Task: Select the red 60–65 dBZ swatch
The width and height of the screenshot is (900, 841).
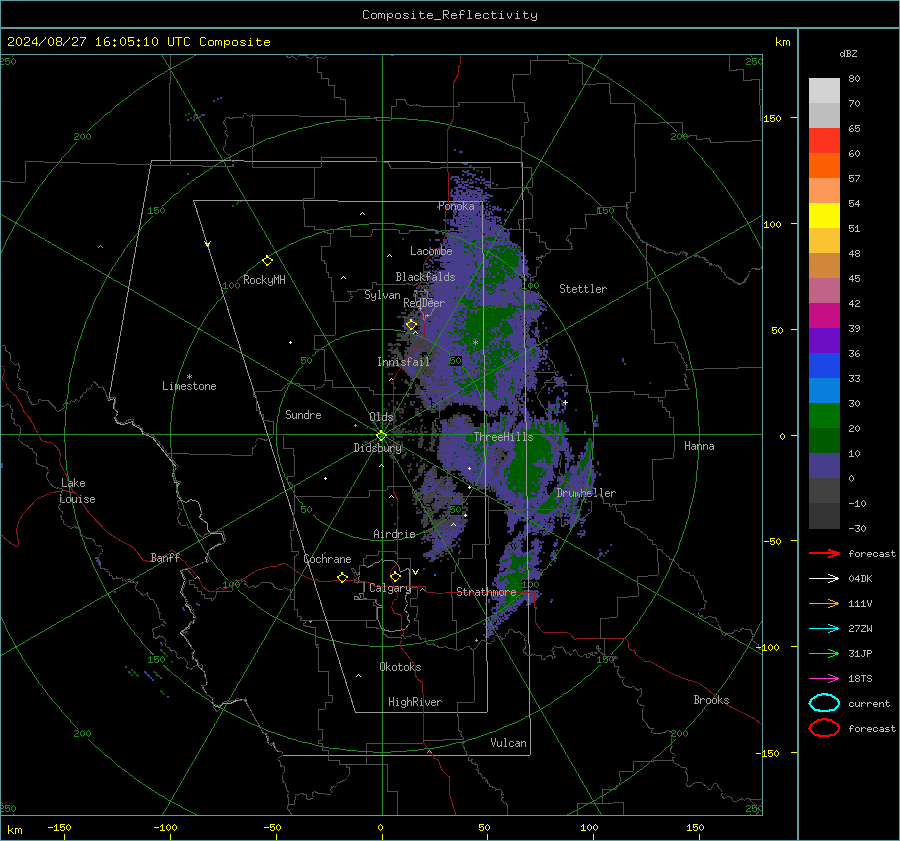Action: (824, 141)
